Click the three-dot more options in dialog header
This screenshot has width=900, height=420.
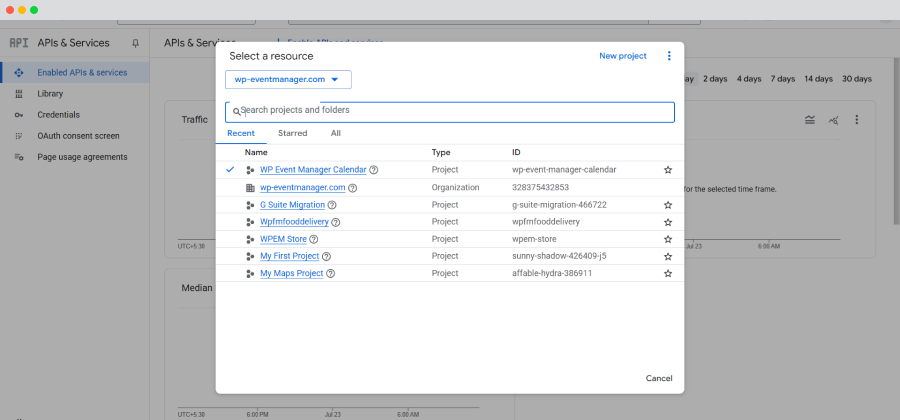click(669, 56)
